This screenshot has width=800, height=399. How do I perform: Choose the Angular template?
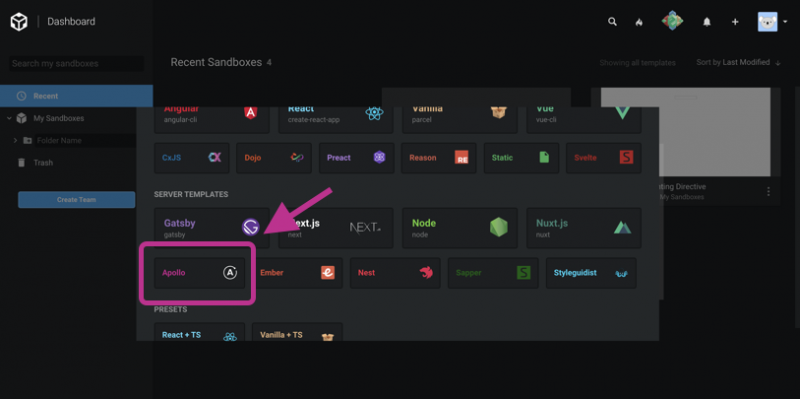tap(212, 120)
